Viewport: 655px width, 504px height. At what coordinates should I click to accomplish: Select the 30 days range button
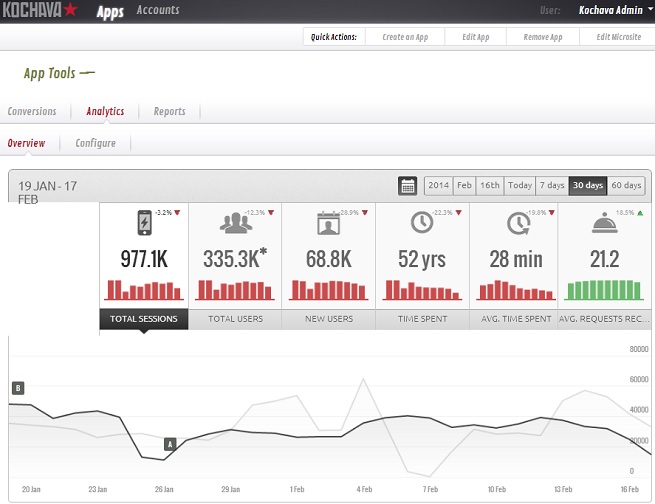pyautogui.click(x=588, y=185)
